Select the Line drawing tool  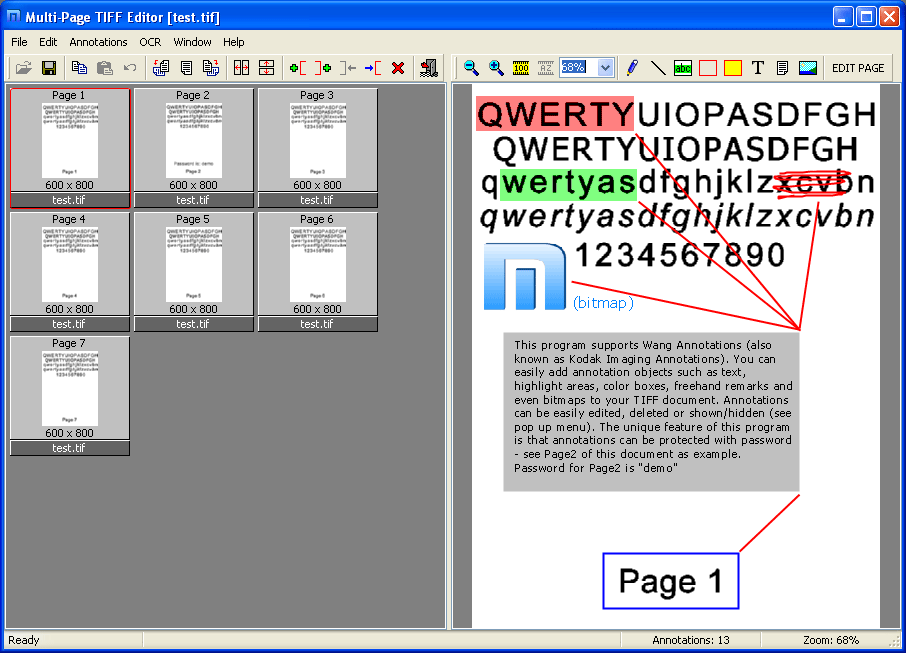pos(658,68)
